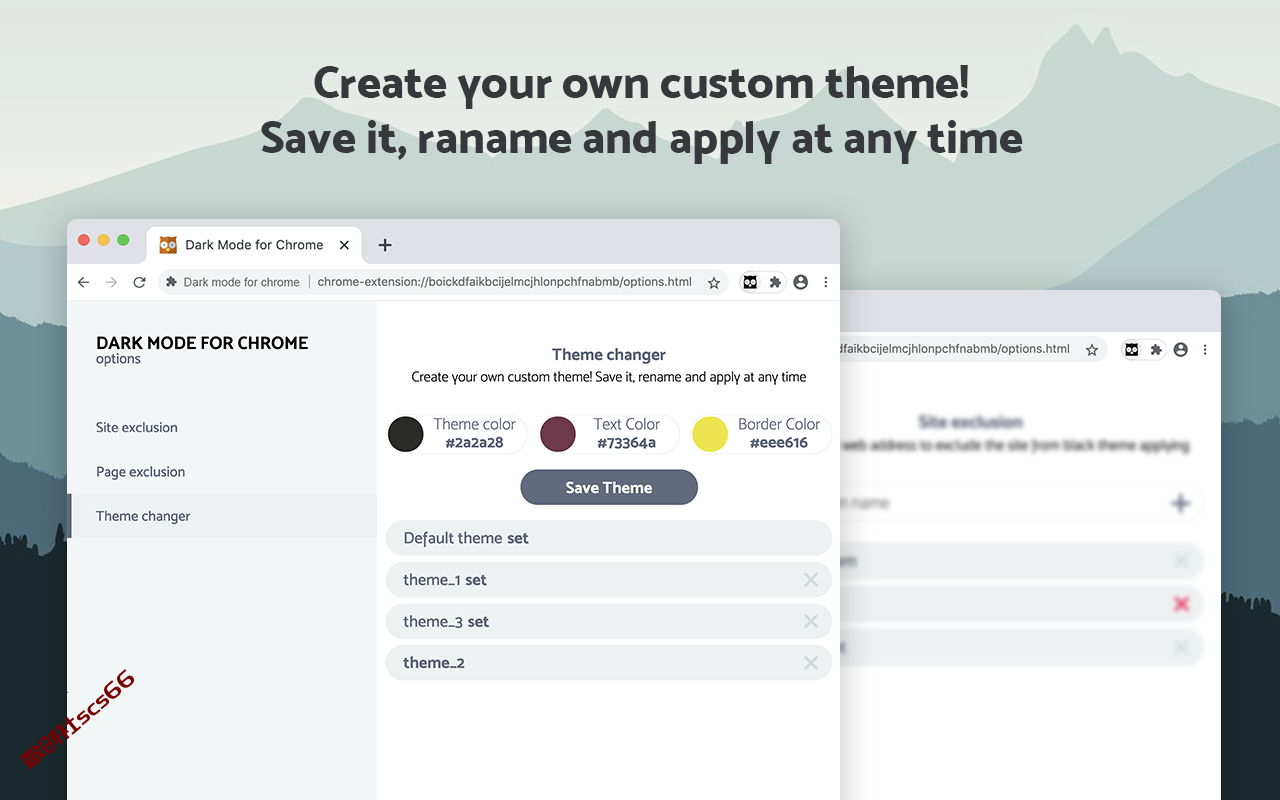The height and width of the screenshot is (800, 1280).
Task: Click the macOS red close window button
Action: (84, 240)
